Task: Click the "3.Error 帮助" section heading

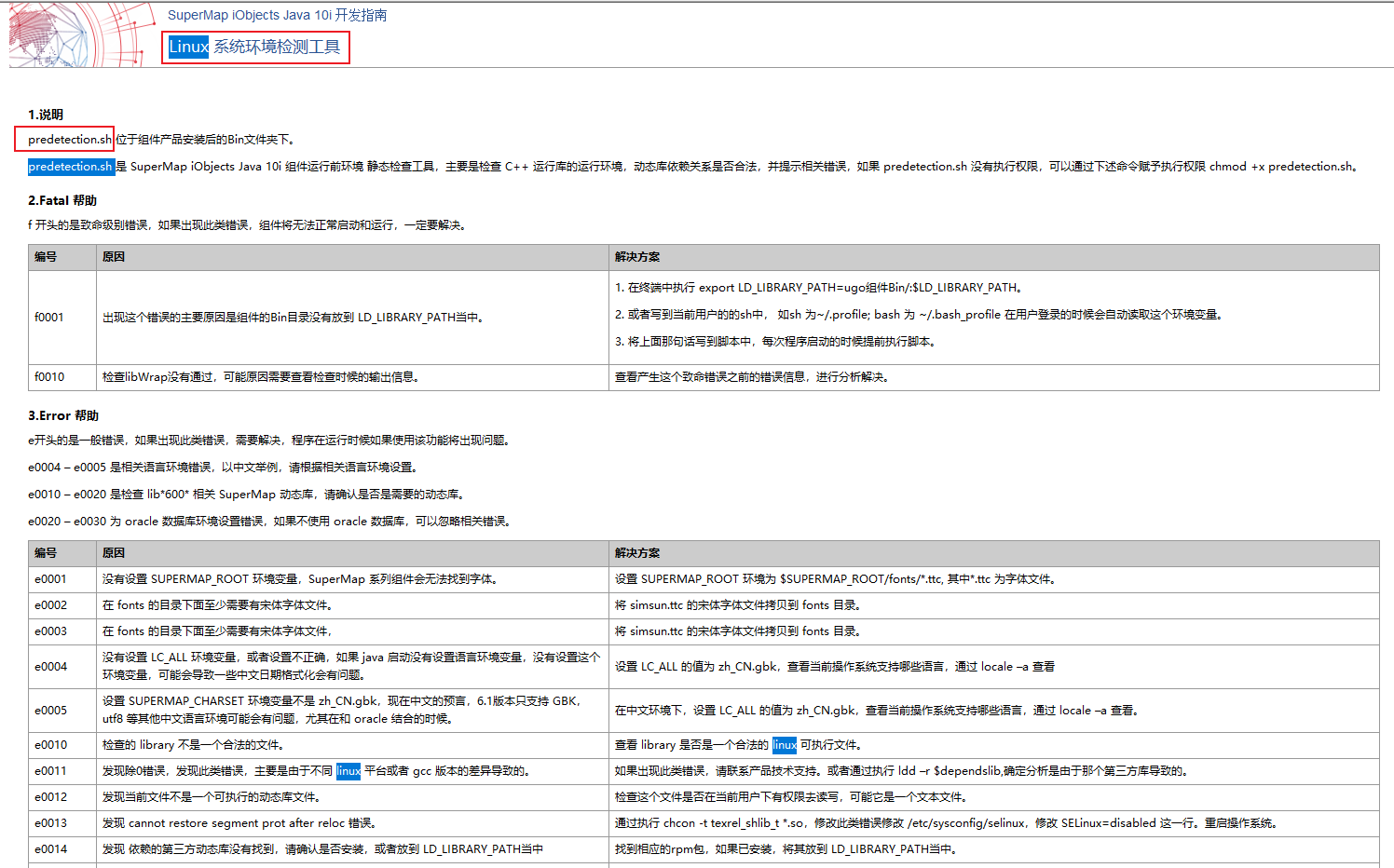Action: 63,415
